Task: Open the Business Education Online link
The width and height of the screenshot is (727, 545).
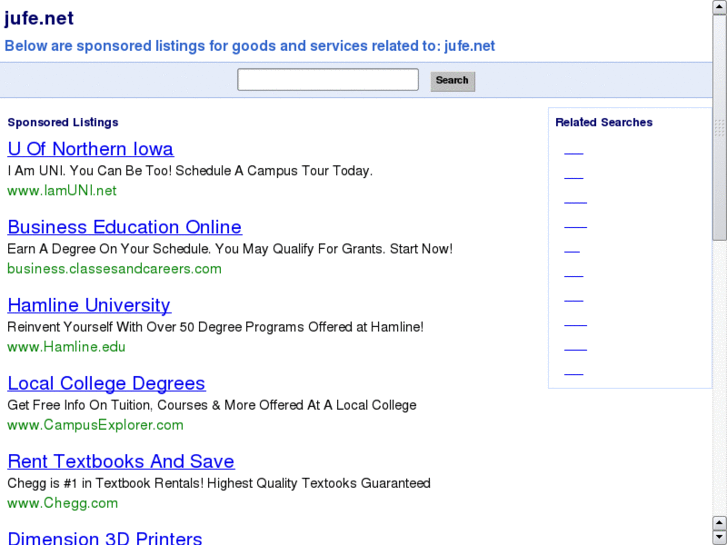Action: pyautogui.click(x=125, y=227)
